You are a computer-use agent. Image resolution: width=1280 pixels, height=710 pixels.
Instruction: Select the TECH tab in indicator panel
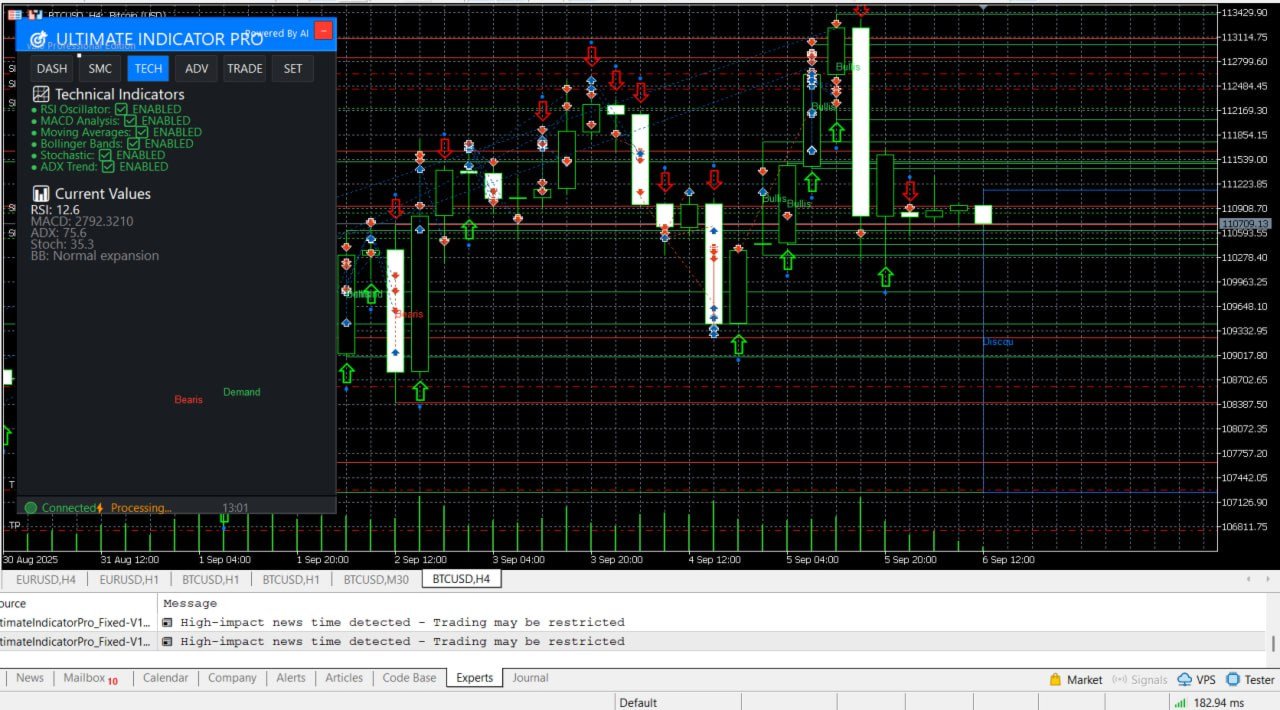coord(148,68)
